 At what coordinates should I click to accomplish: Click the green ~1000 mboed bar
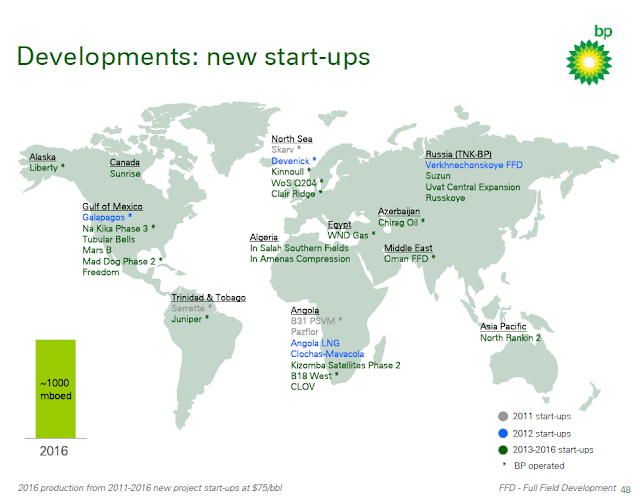tap(56, 389)
